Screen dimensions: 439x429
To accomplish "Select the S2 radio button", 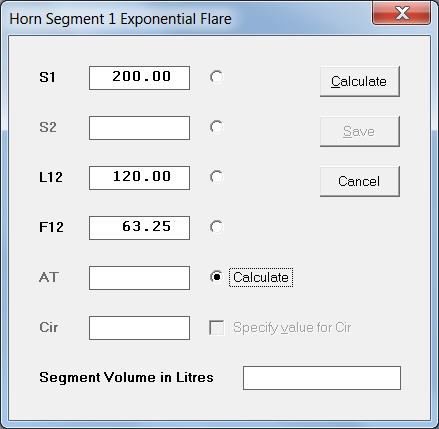I will coord(217,127).
